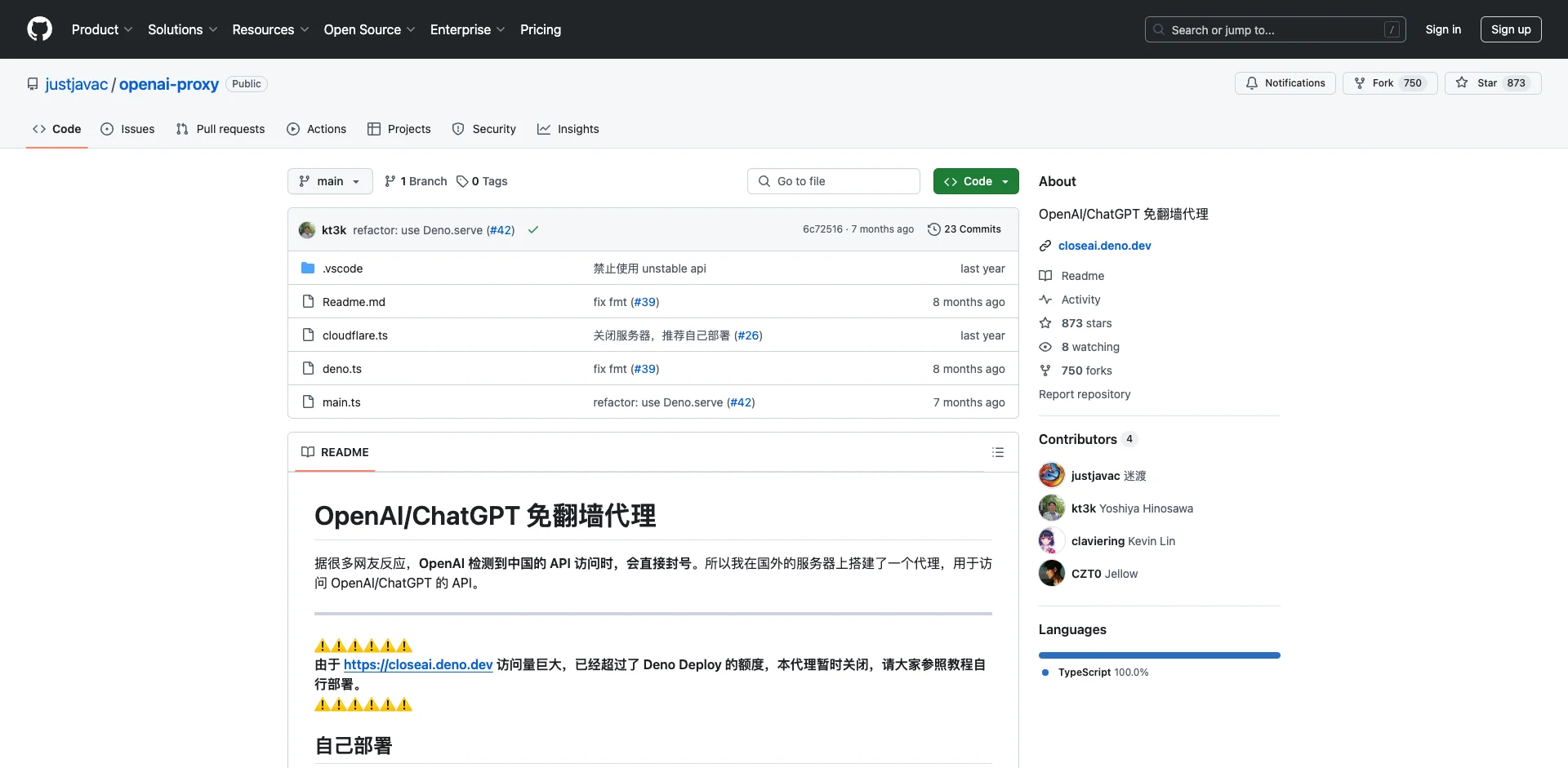This screenshot has width=1568, height=768.
Task: Click the Pricing link
Action: pos(541,29)
